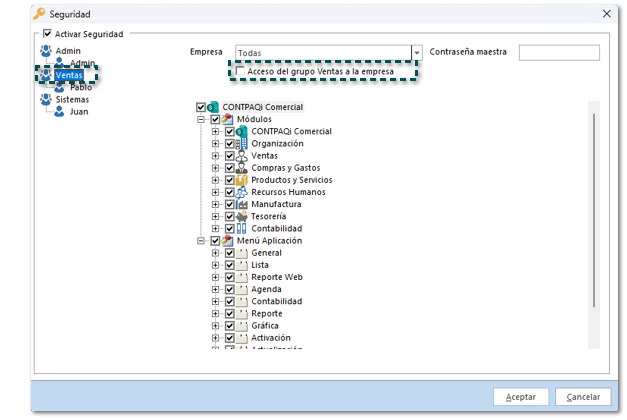
Task: Expand the Recursos Humanos node
Action: [x=215, y=192]
